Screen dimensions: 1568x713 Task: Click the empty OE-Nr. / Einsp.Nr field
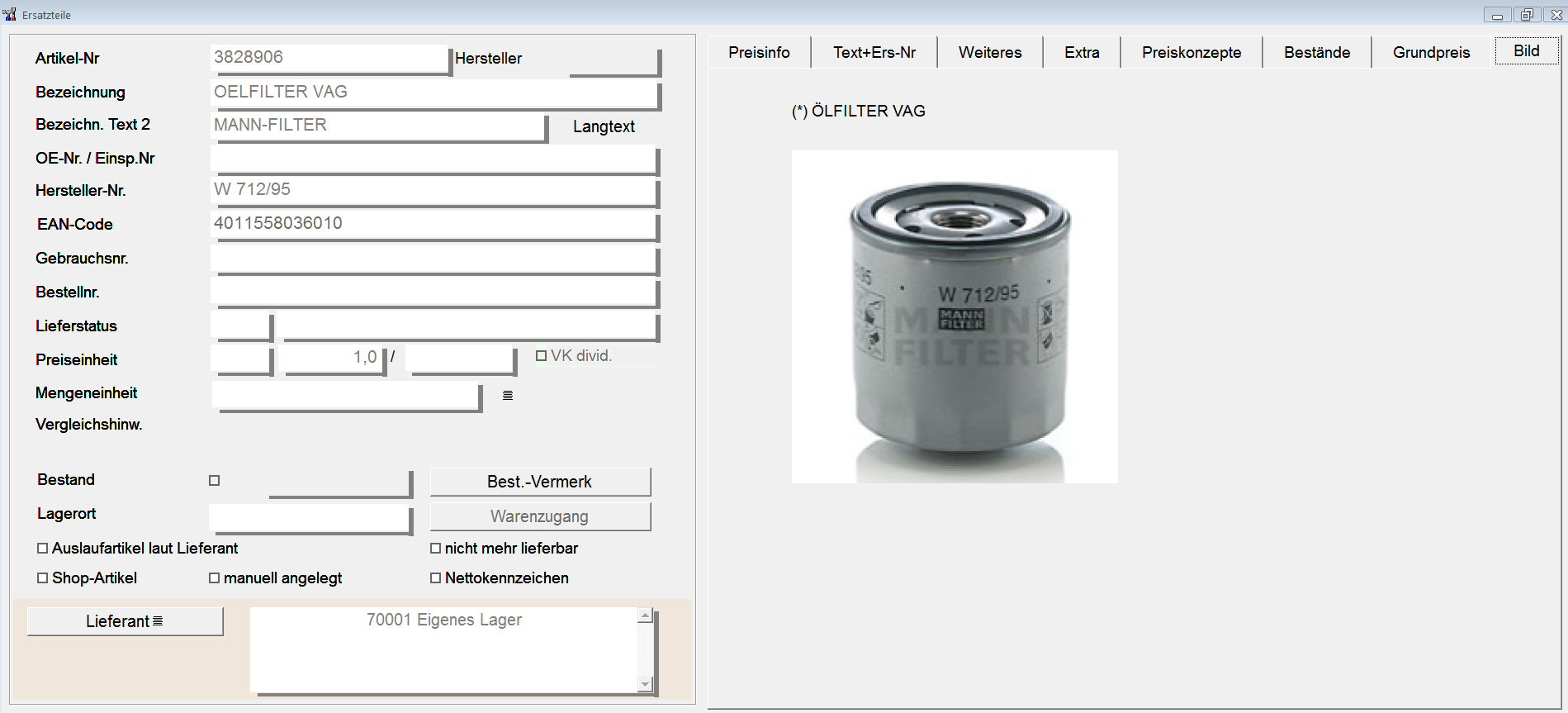pyautogui.click(x=434, y=160)
